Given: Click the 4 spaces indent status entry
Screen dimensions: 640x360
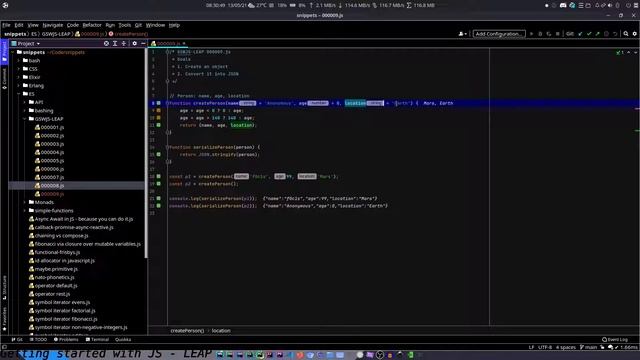Looking at the screenshot, I should tap(566, 347).
